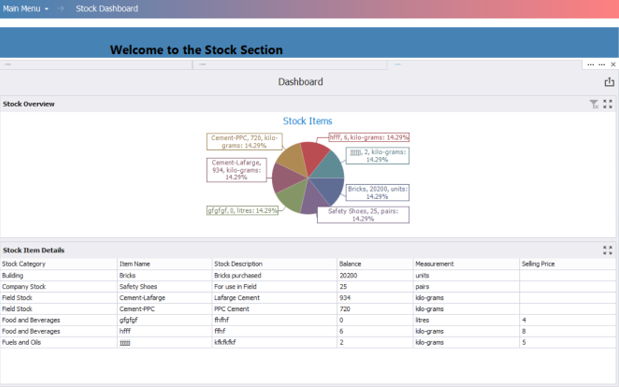Maximize the Stock Overview panel

pyautogui.click(x=608, y=104)
